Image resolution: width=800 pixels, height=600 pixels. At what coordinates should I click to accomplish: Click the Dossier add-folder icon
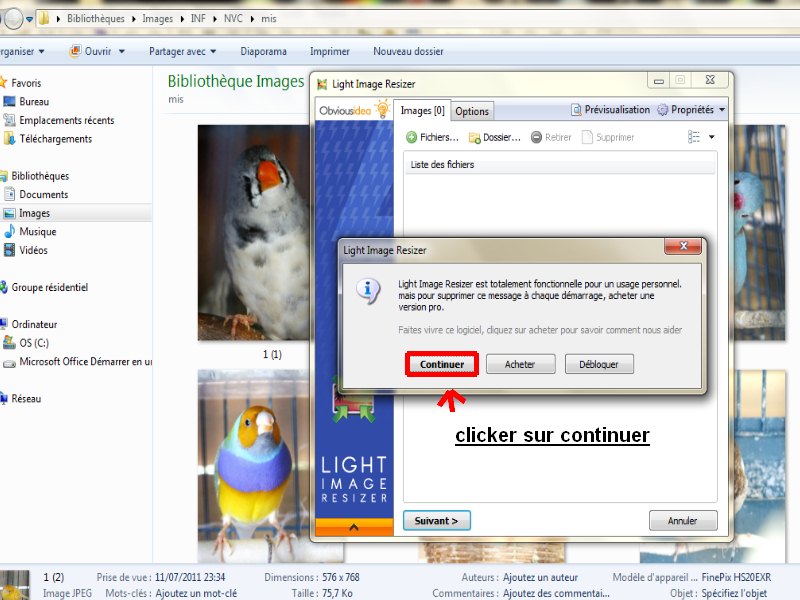click(475, 137)
